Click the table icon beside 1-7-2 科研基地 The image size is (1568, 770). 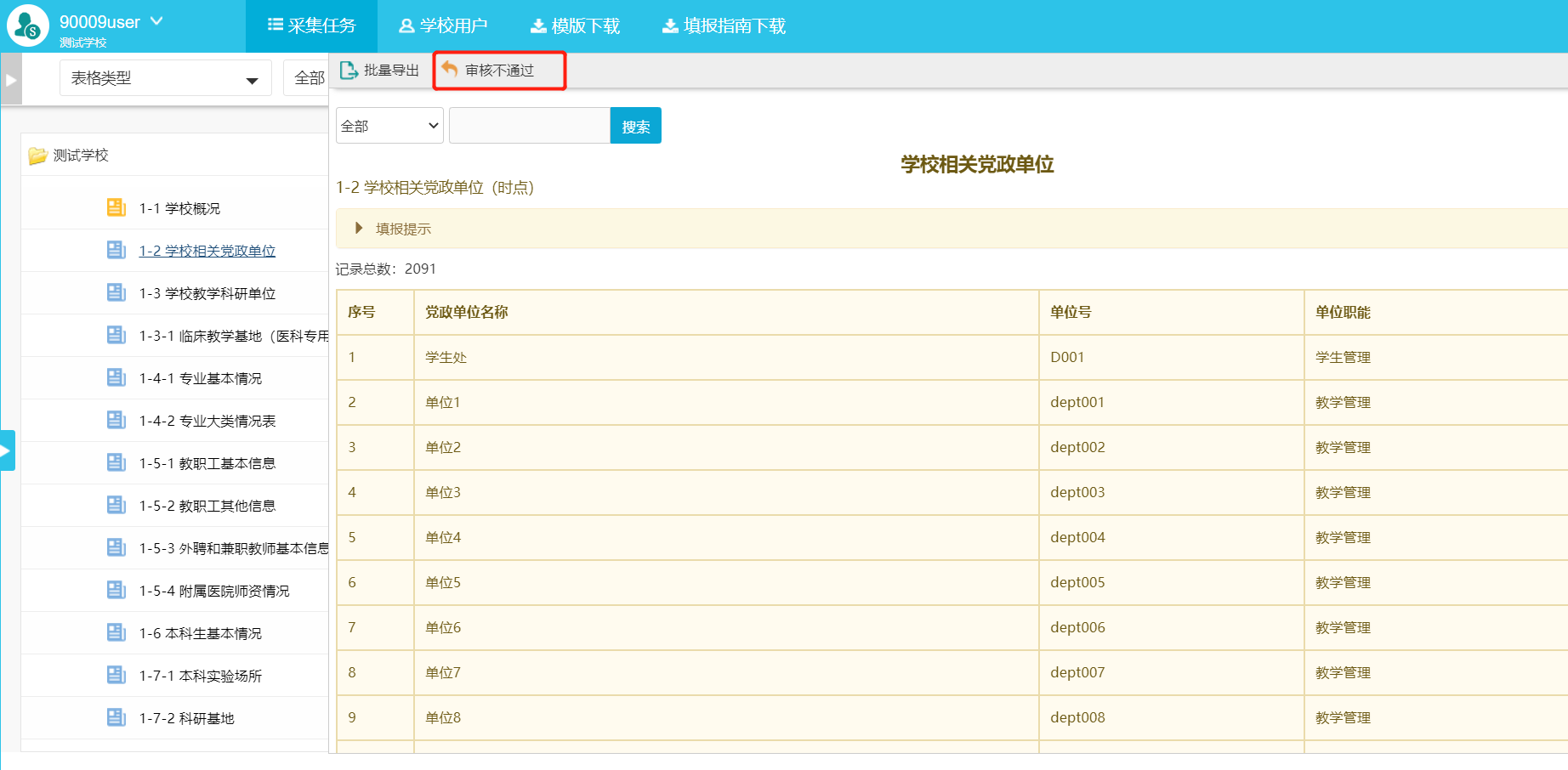click(x=116, y=717)
